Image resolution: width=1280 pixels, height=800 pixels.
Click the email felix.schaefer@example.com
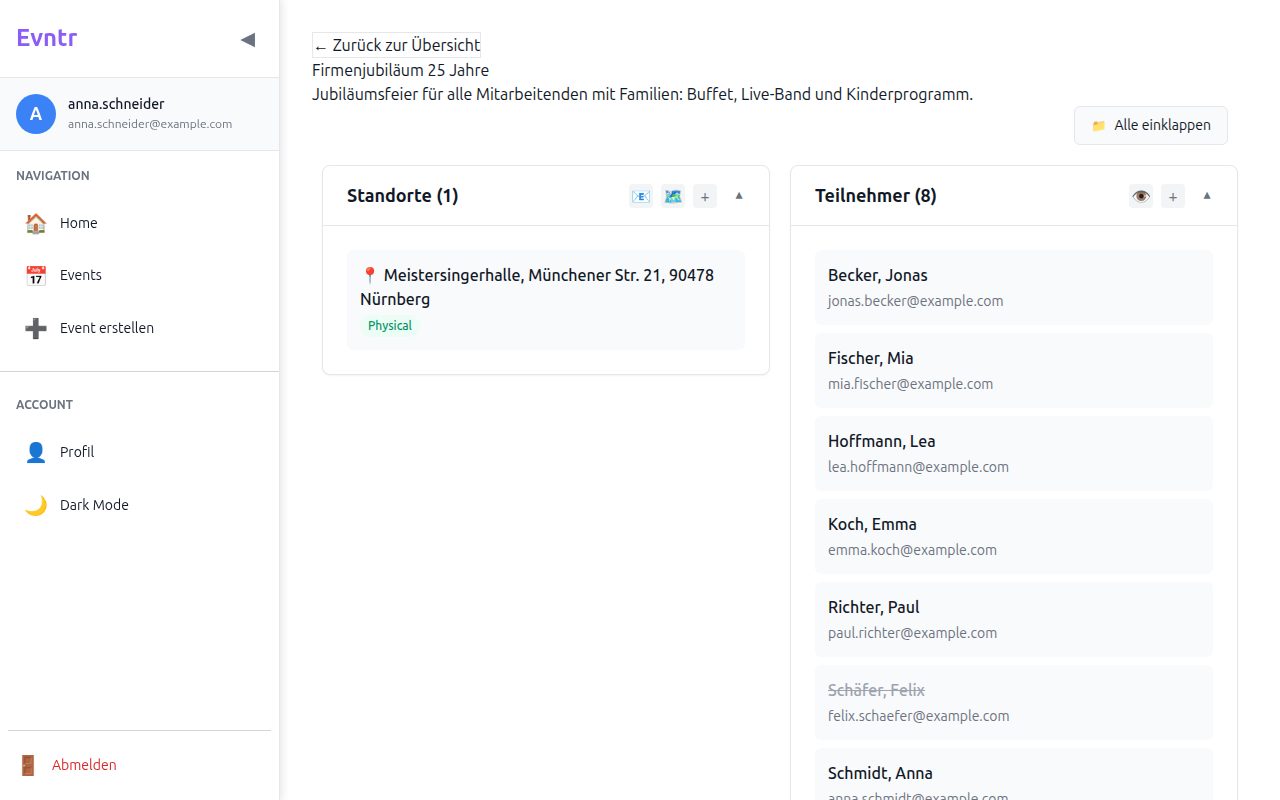click(918, 716)
